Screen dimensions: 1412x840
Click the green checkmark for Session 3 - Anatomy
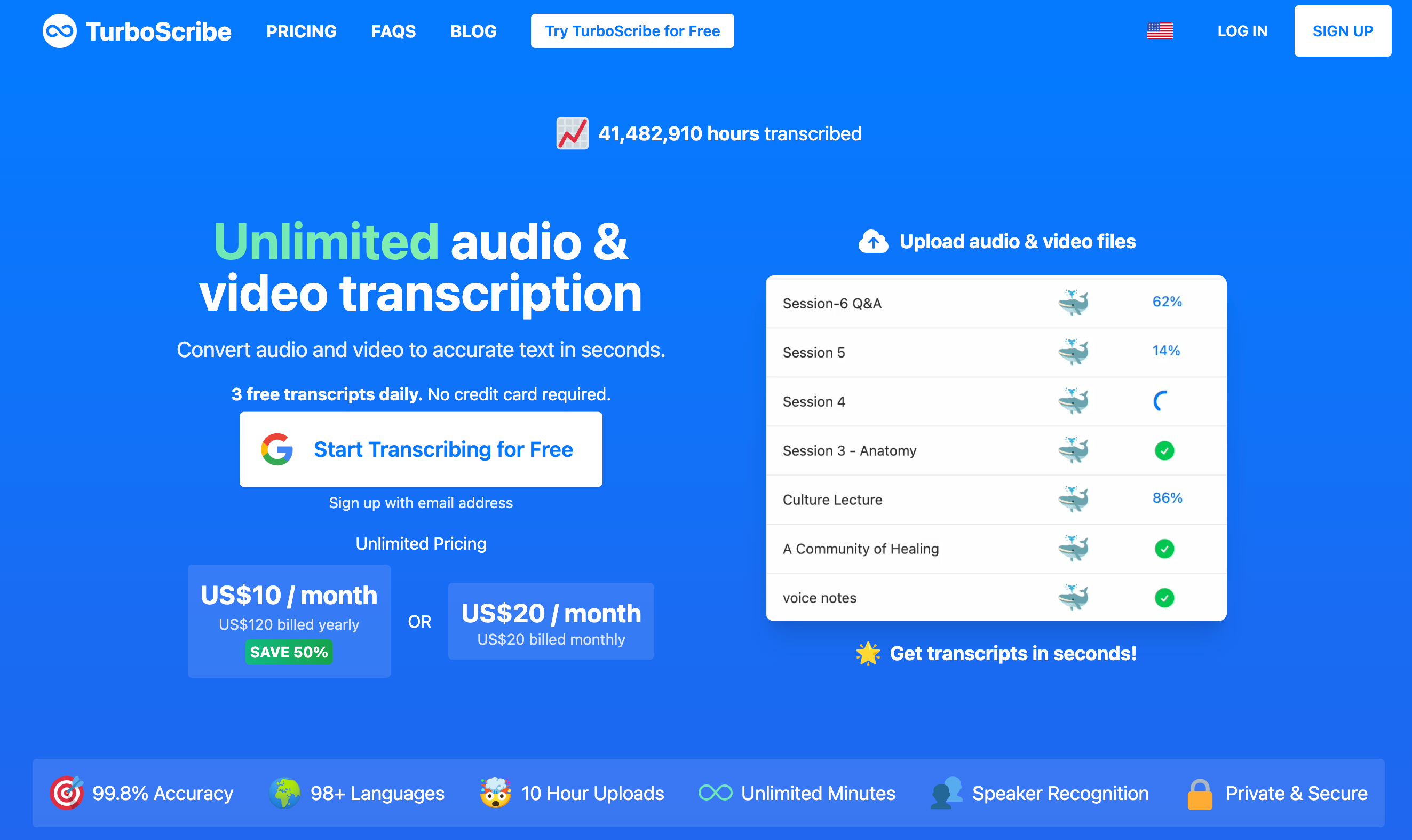click(x=1164, y=450)
